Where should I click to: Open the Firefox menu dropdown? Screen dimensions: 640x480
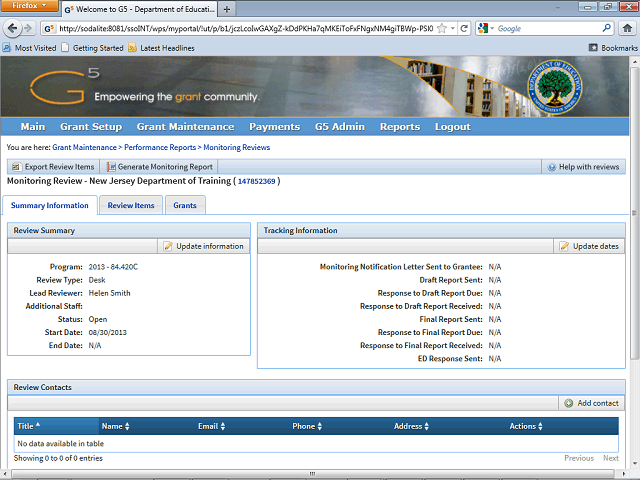(30, 6)
